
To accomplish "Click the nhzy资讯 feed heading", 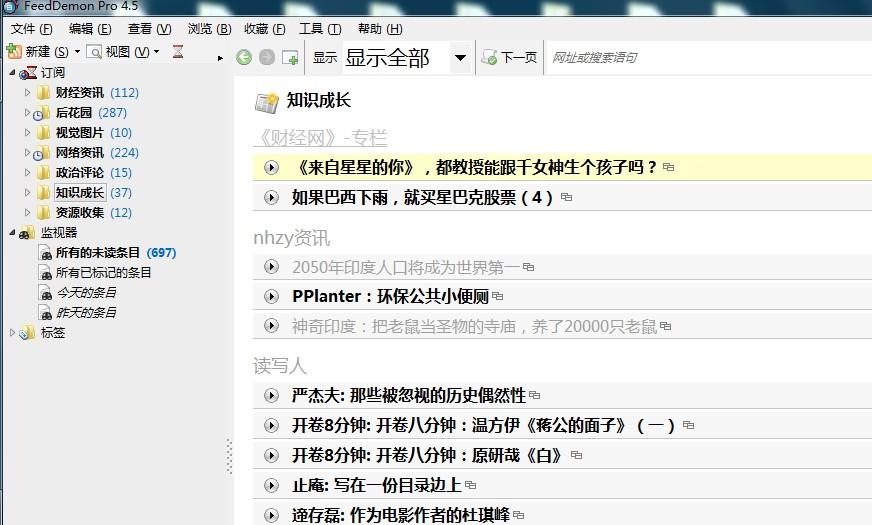I will click(x=291, y=238).
